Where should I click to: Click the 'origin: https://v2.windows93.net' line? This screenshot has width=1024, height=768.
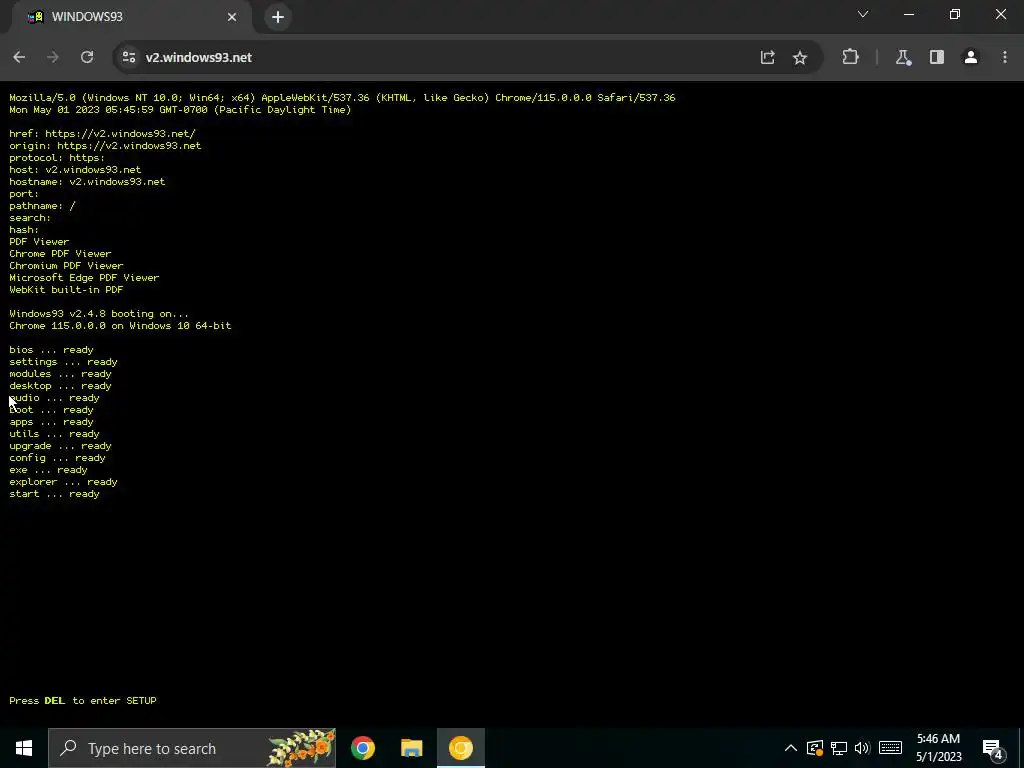tap(105, 145)
